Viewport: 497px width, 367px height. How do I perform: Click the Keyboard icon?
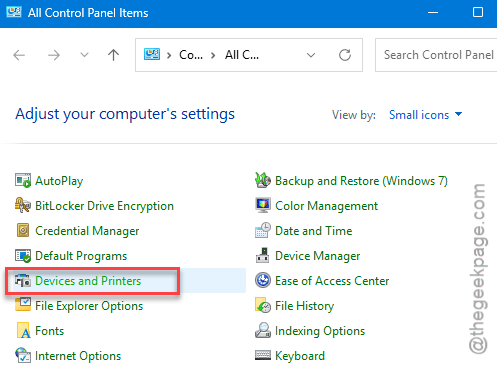click(x=263, y=355)
